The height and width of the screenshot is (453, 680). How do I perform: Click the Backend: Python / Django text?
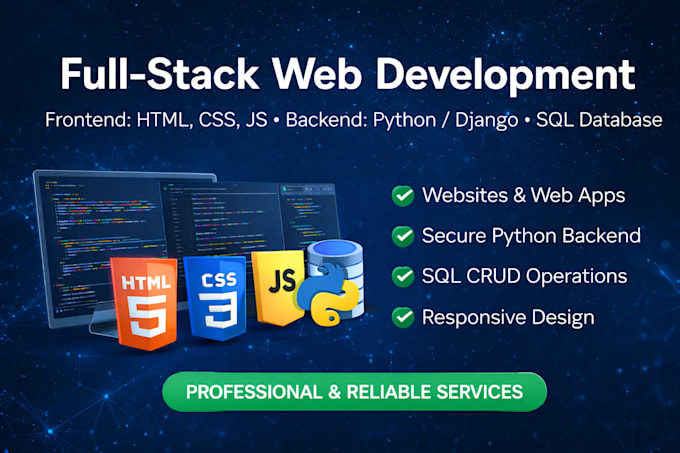[402, 121]
